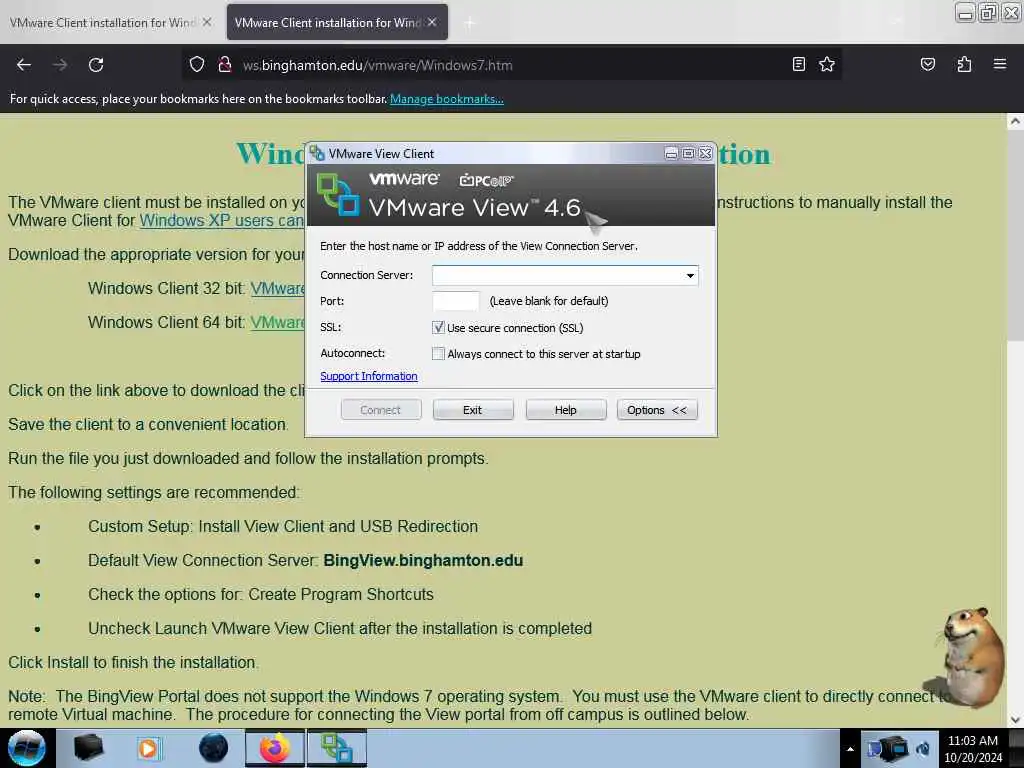Open the Save to Pocket icon
The height and width of the screenshot is (768, 1024).
(x=927, y=64)
